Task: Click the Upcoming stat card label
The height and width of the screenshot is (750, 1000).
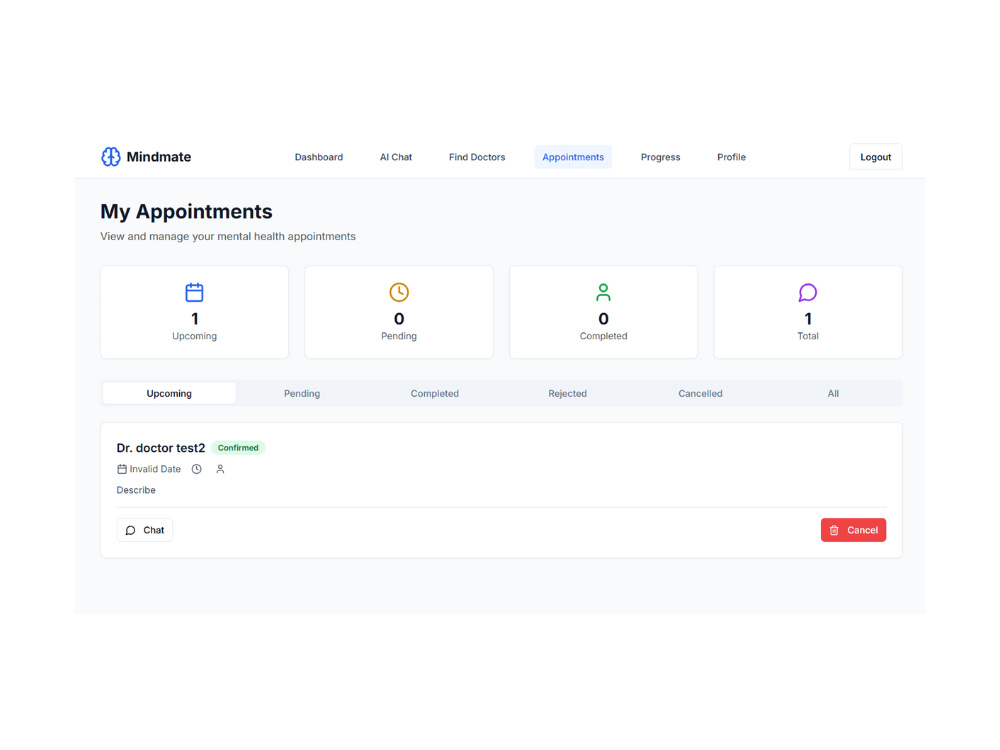Action: (195, 336)
